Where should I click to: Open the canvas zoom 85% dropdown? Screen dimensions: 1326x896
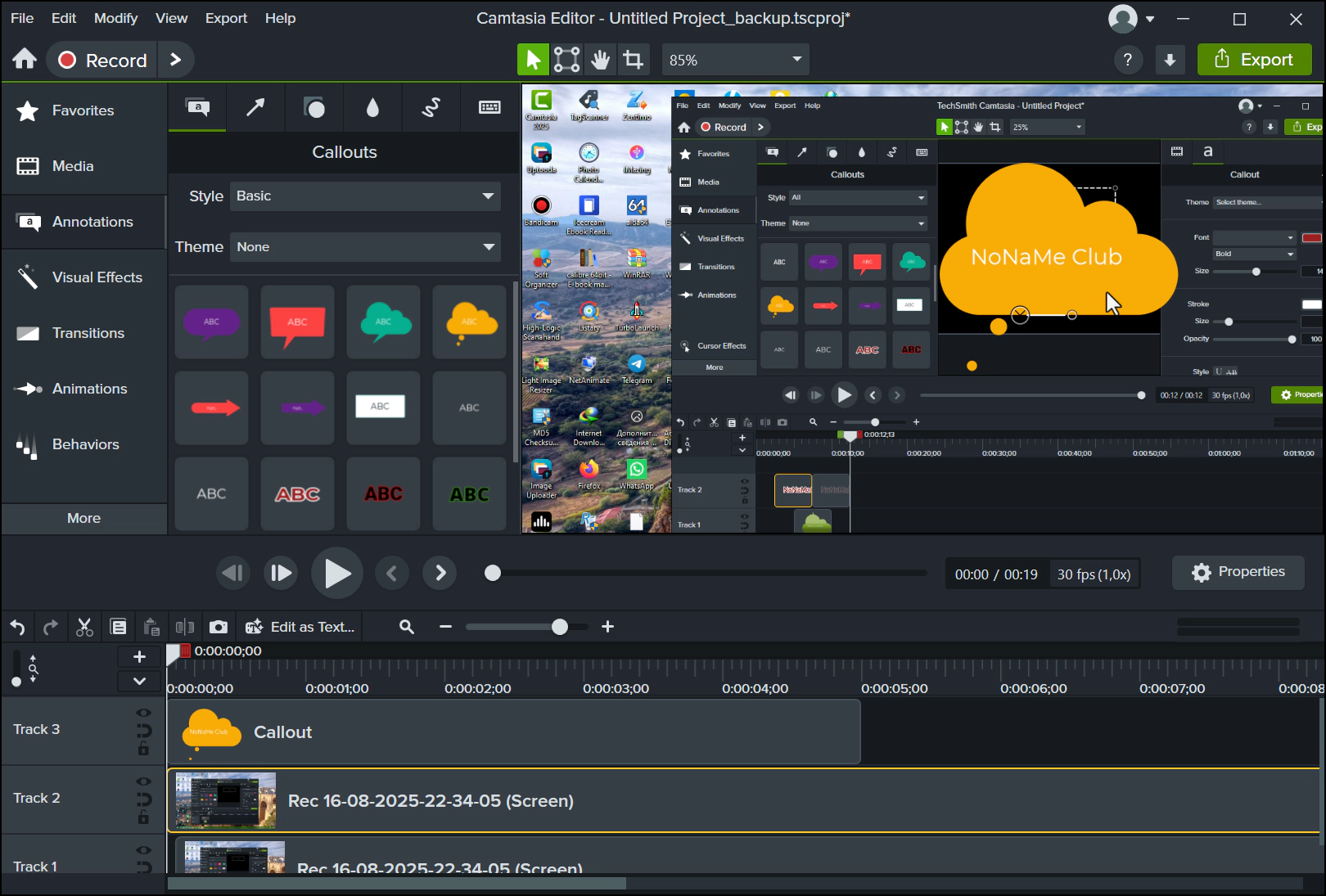pyautogui.click(x=734, y=60)
